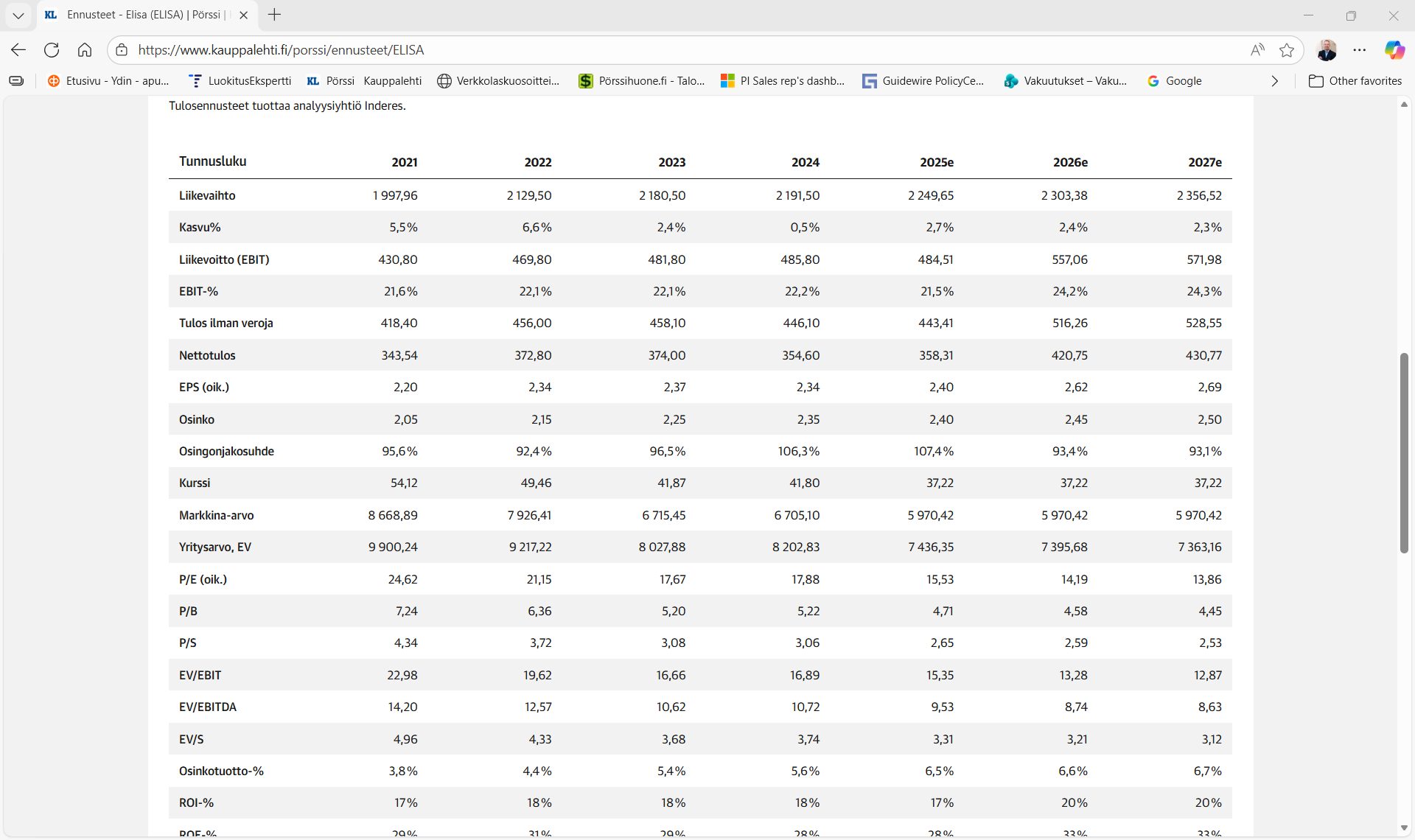View site information lock icon
Viewport: 1415px width, 840px height.
[x=122, y=50]
